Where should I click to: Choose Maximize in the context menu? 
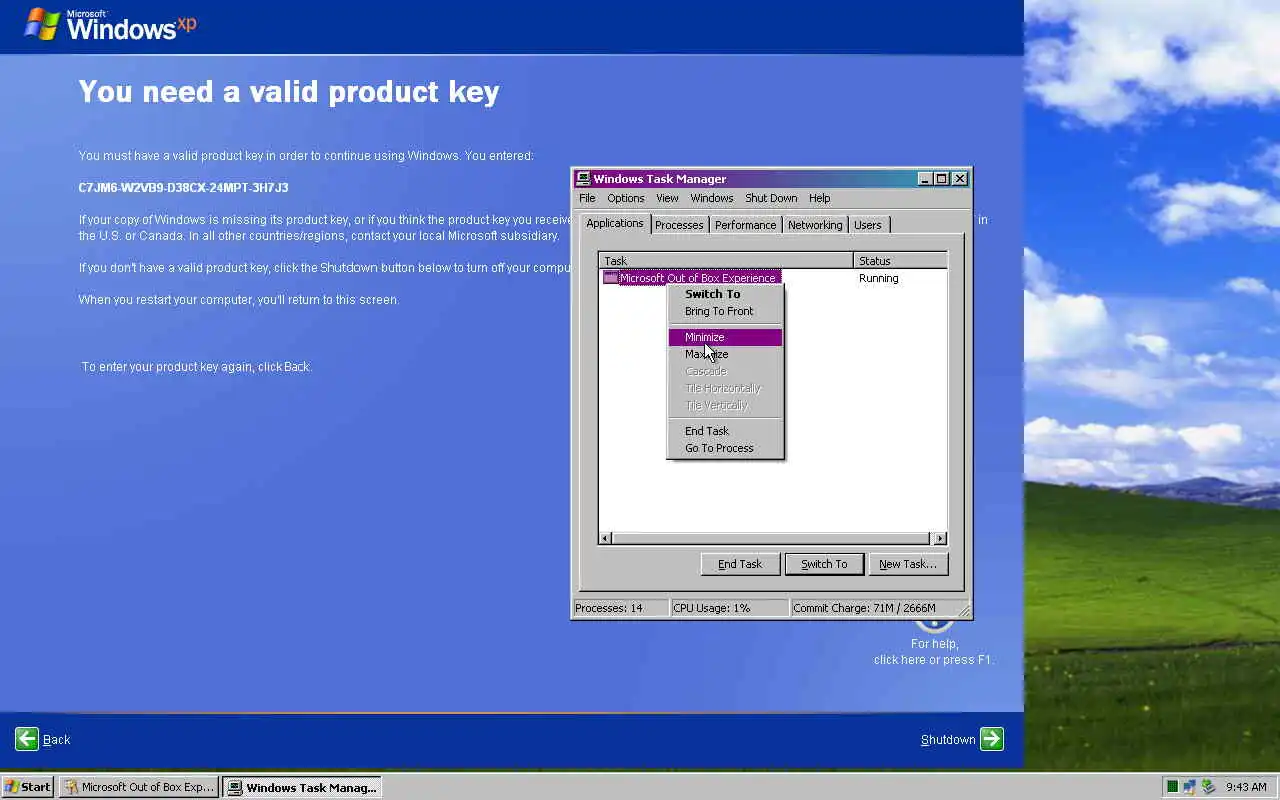click(725, 354)
